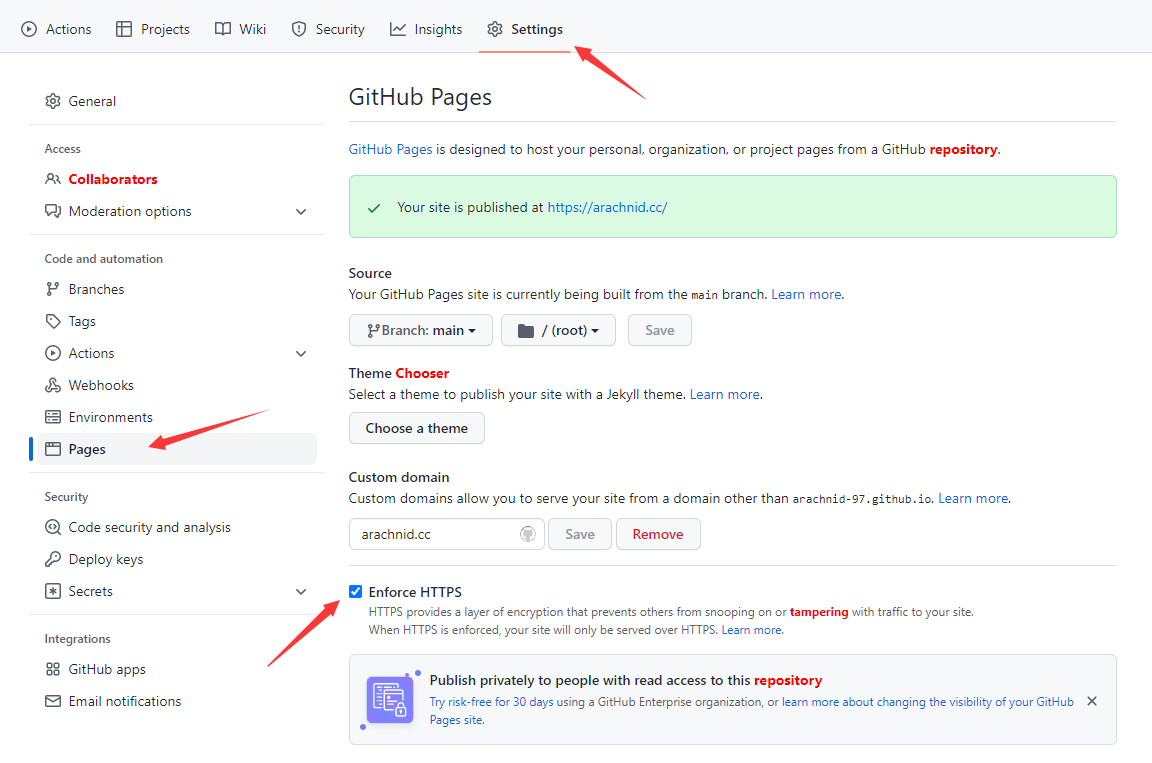Expand the Secrets section chevron
Image resolution: width=1152 pixels, height=763 pixels.
301,591
